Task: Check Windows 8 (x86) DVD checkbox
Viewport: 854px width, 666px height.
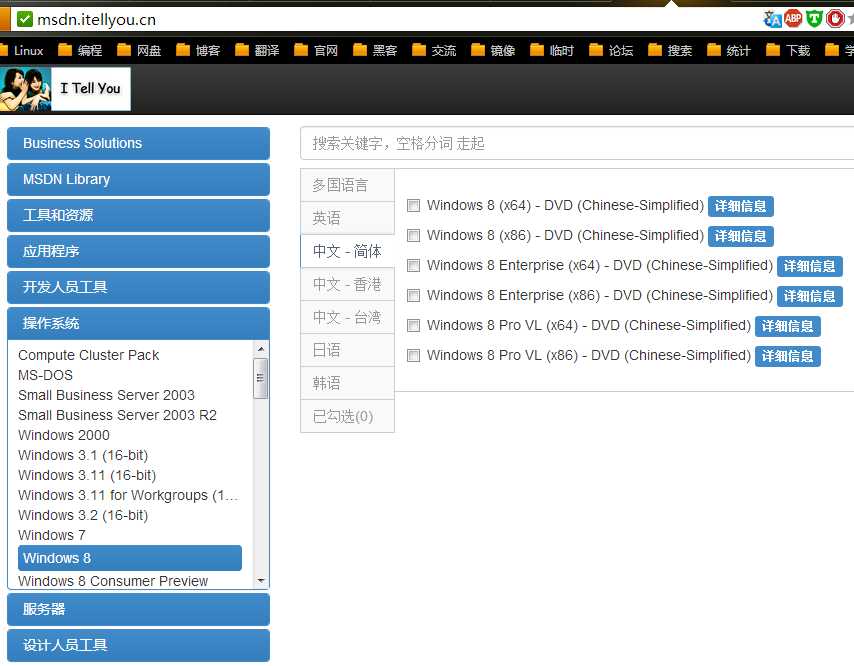Action: 413,235
